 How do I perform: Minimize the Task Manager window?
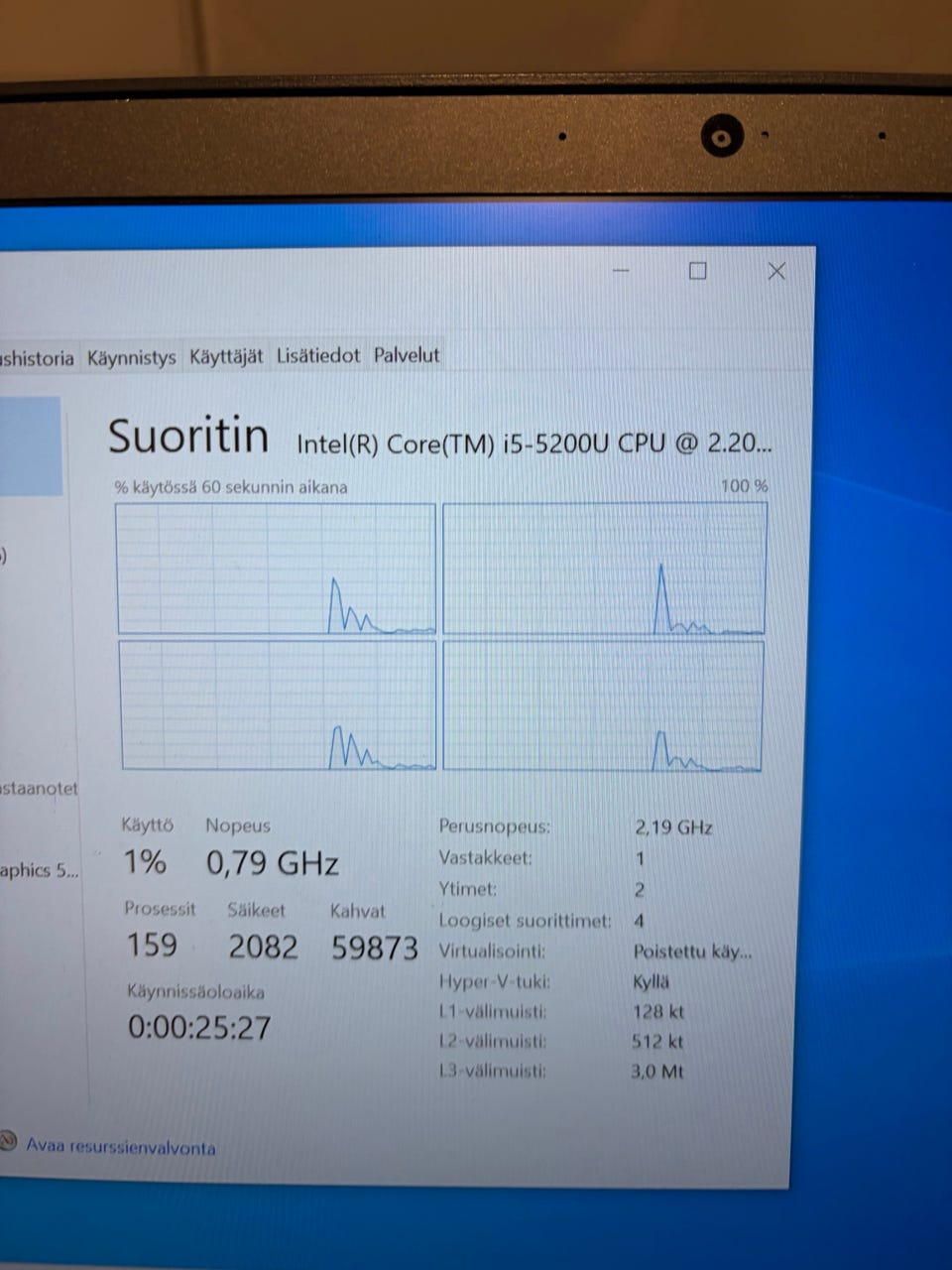621,270
